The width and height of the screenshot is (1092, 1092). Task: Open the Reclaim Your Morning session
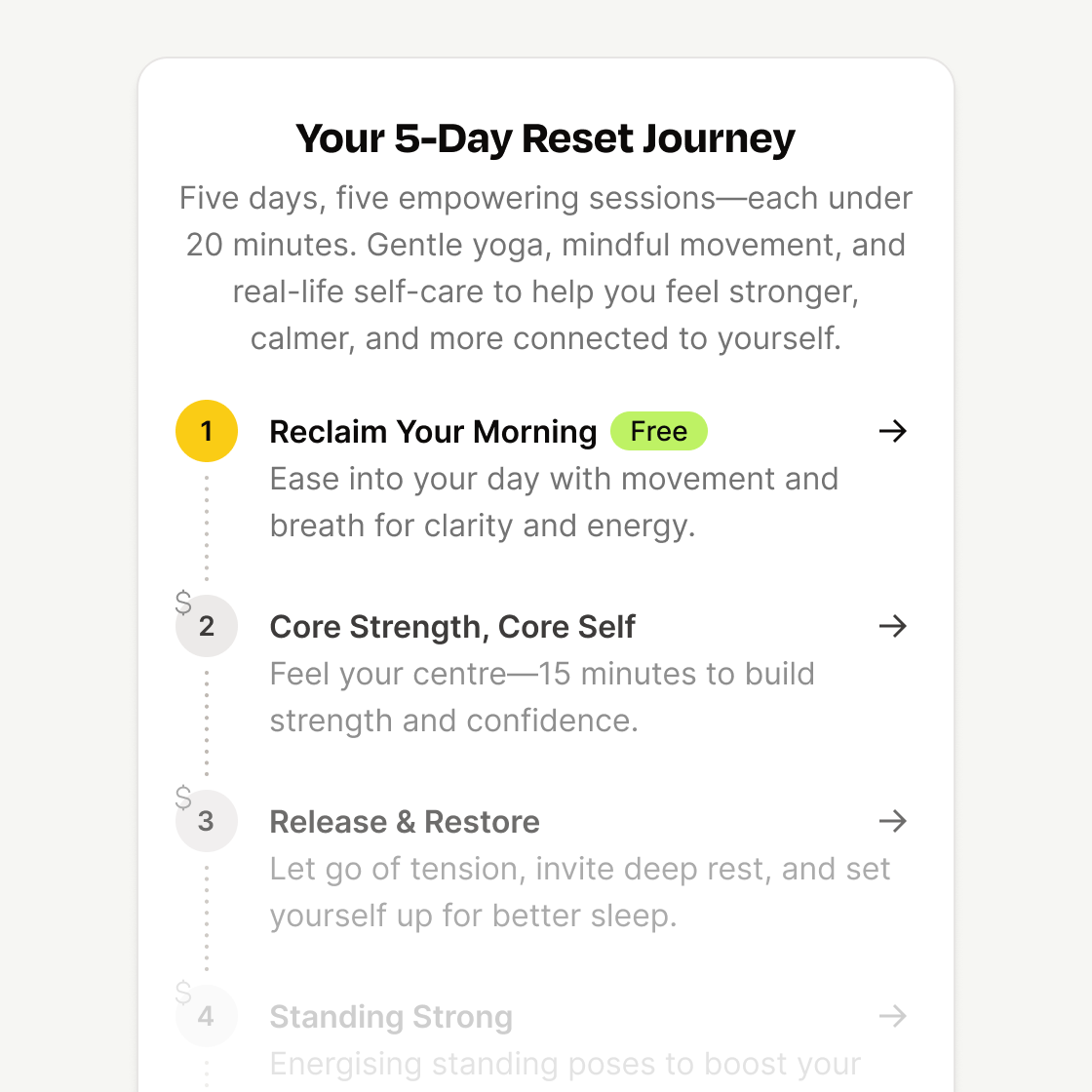tap(433, 432)
